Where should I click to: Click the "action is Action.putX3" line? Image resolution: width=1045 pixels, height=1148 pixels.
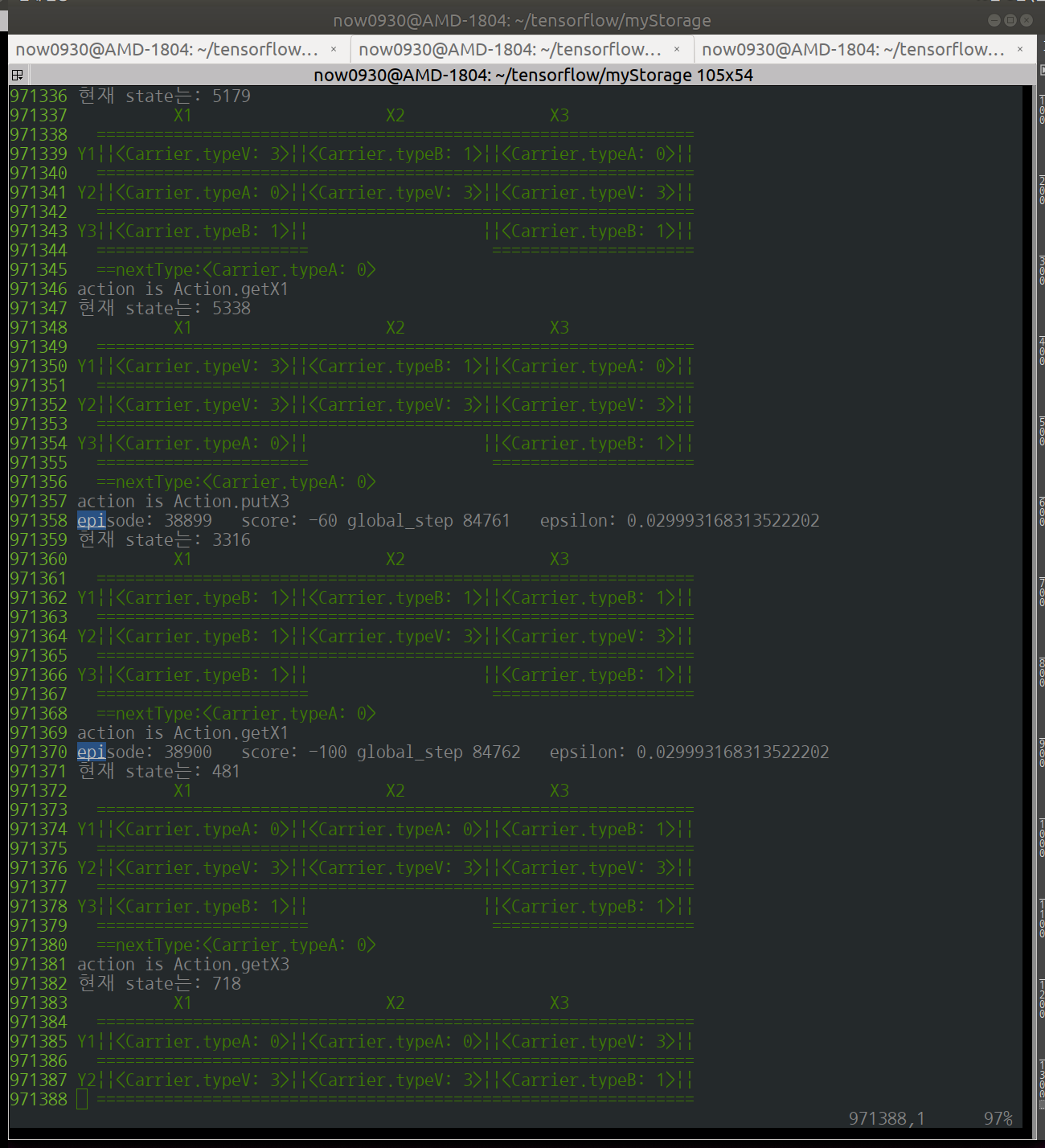183,502
